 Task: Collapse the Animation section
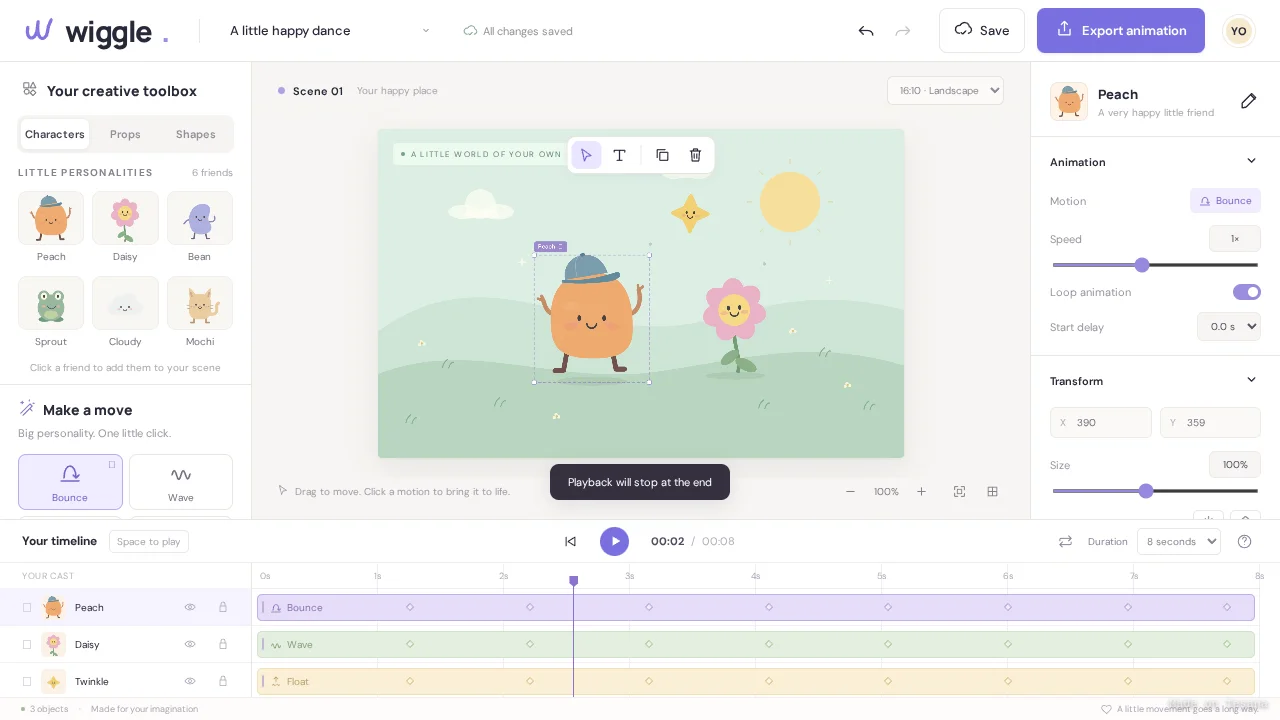(1251, 161)
